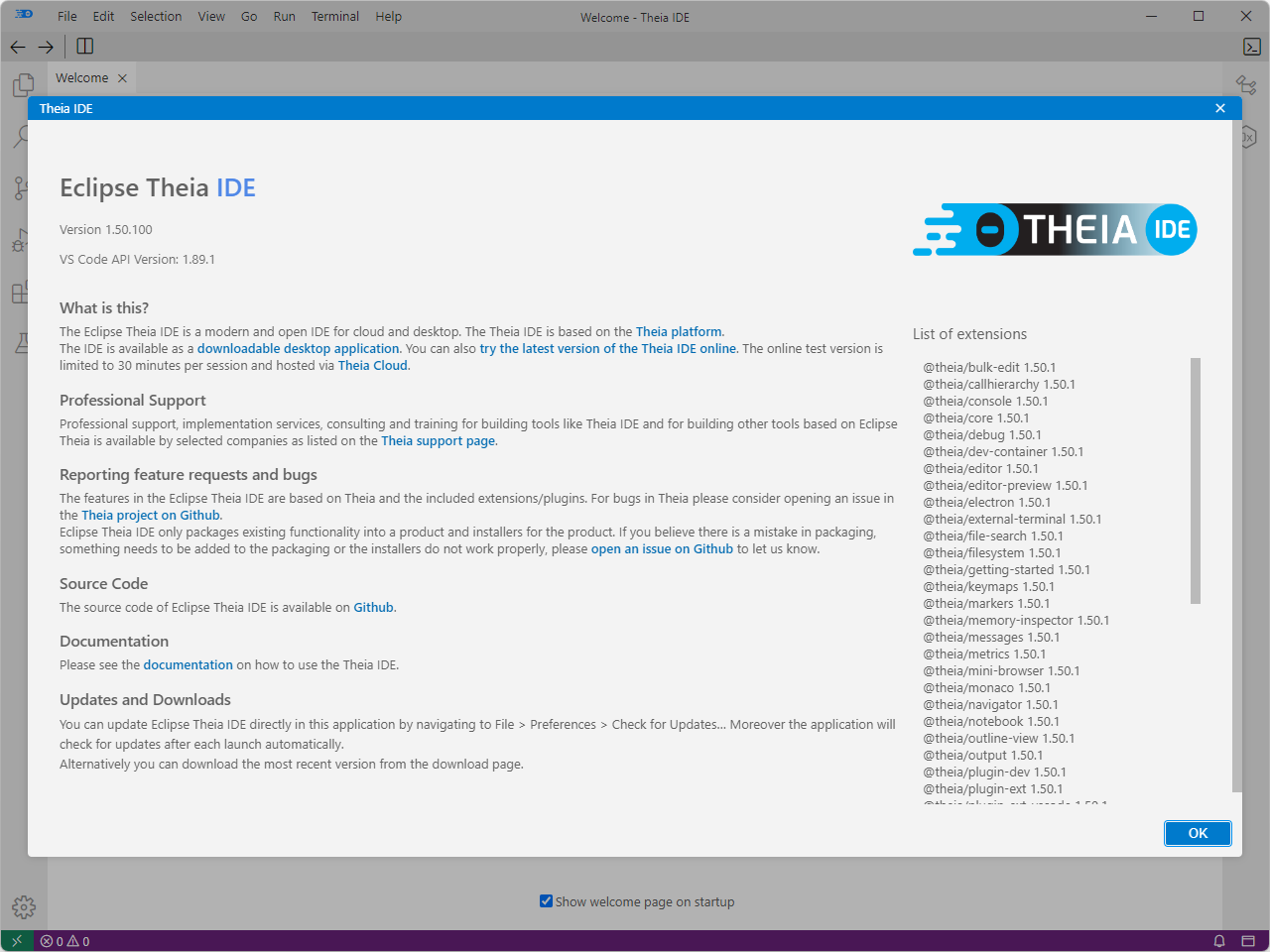Open the Terminal menu
The width and height of the screenshot is (1270, 952).
pos(335,16)
